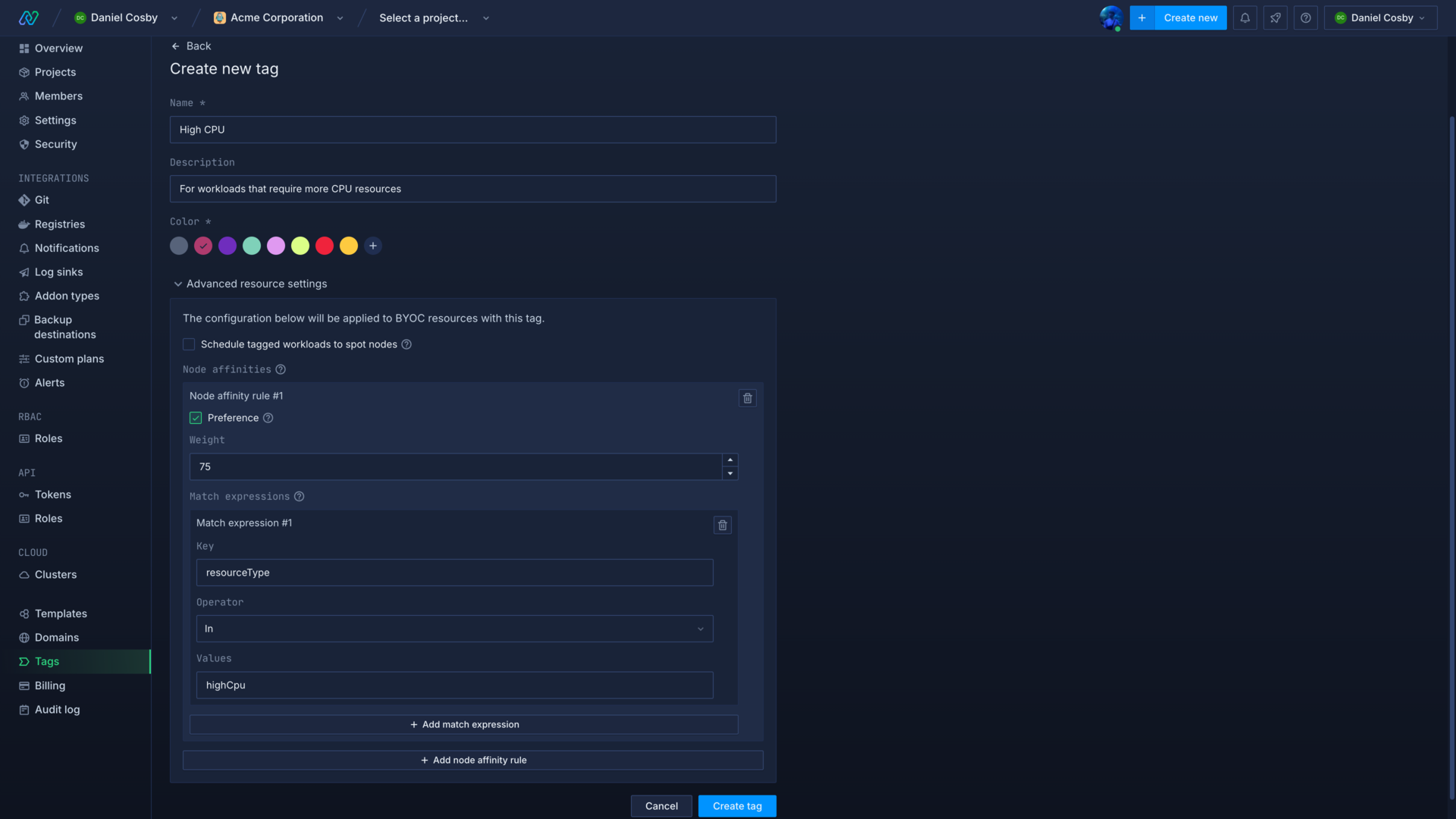Select the yellow color swatch

point(349,246)
